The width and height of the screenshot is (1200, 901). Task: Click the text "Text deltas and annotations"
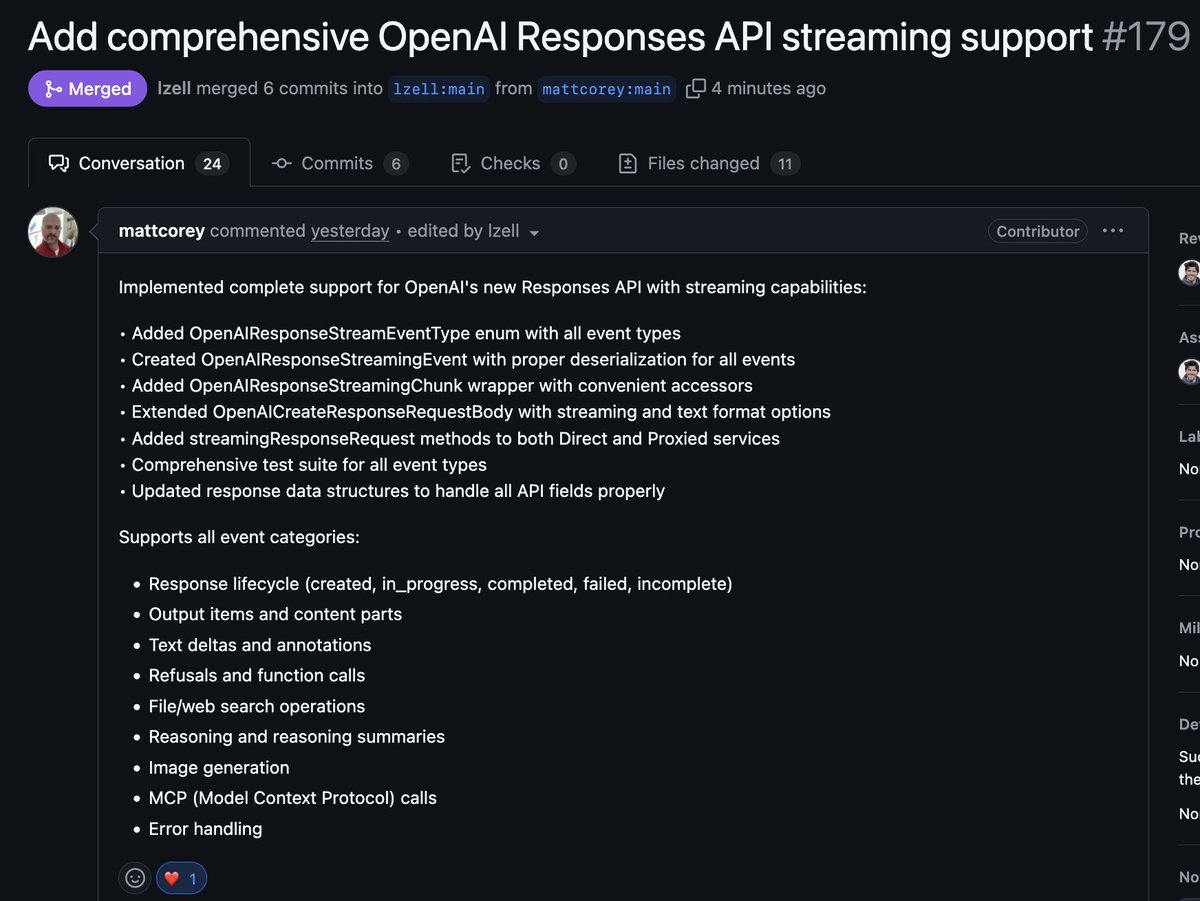[260, 645]
